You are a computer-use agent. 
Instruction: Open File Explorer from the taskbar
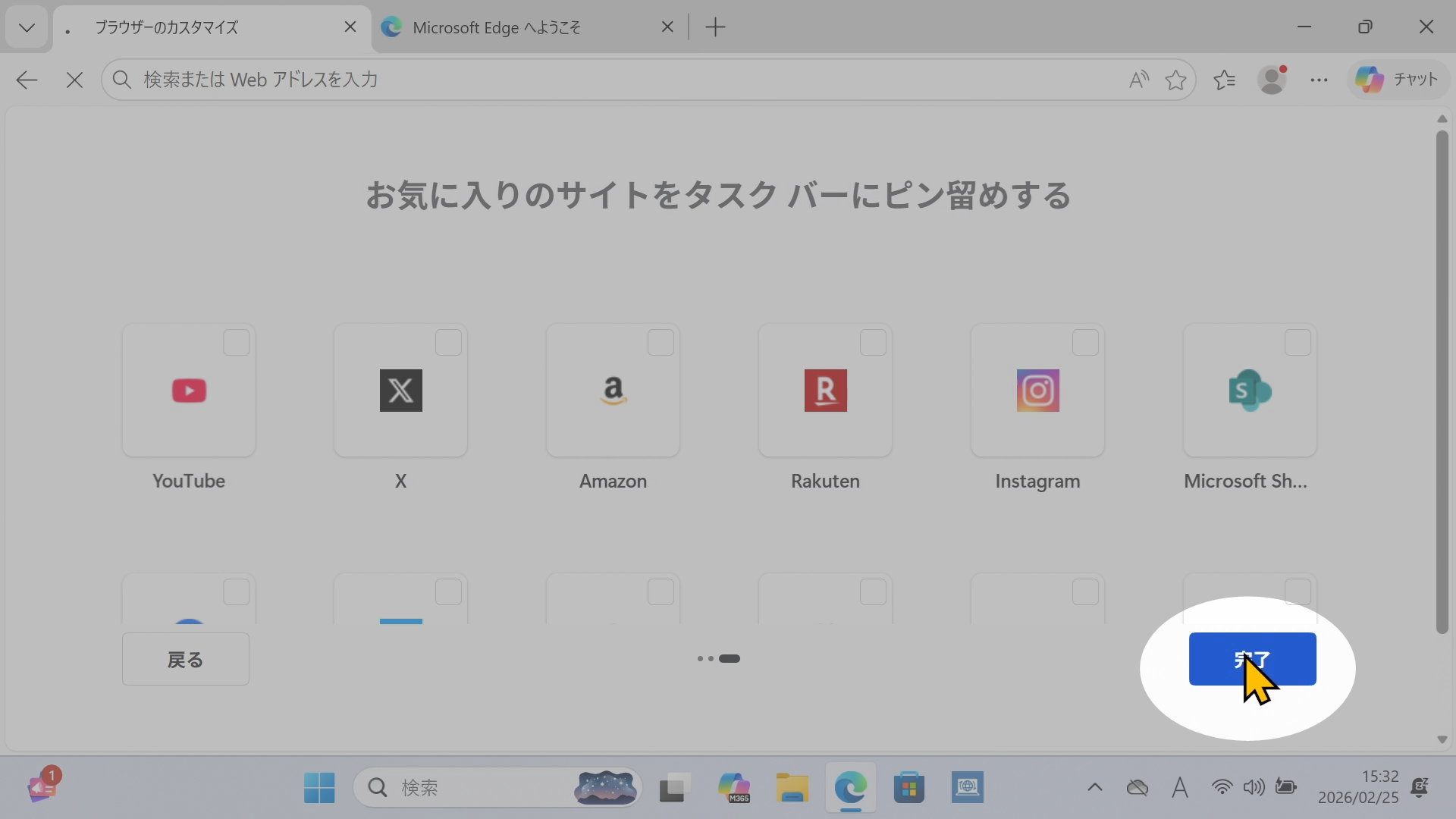click(x=791, y=787)
